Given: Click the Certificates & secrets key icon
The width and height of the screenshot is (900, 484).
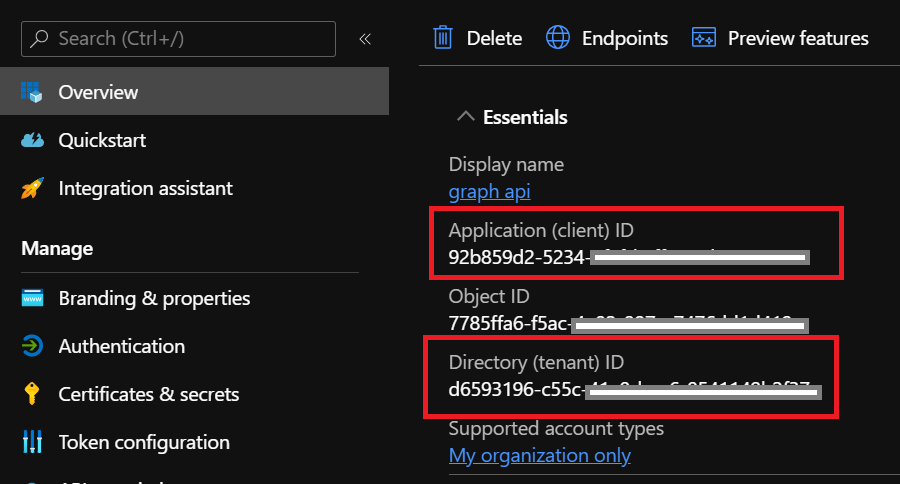Looking at the screenshot, I should pyautogui.click(x=32, y=394).
